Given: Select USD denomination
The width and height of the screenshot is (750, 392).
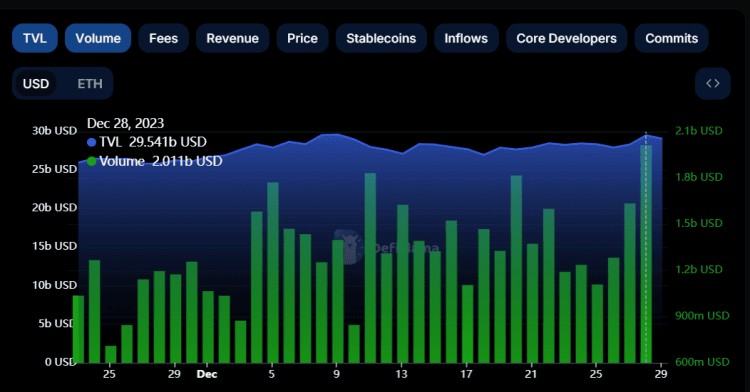Looking at the screenshot, I should 36,84.
